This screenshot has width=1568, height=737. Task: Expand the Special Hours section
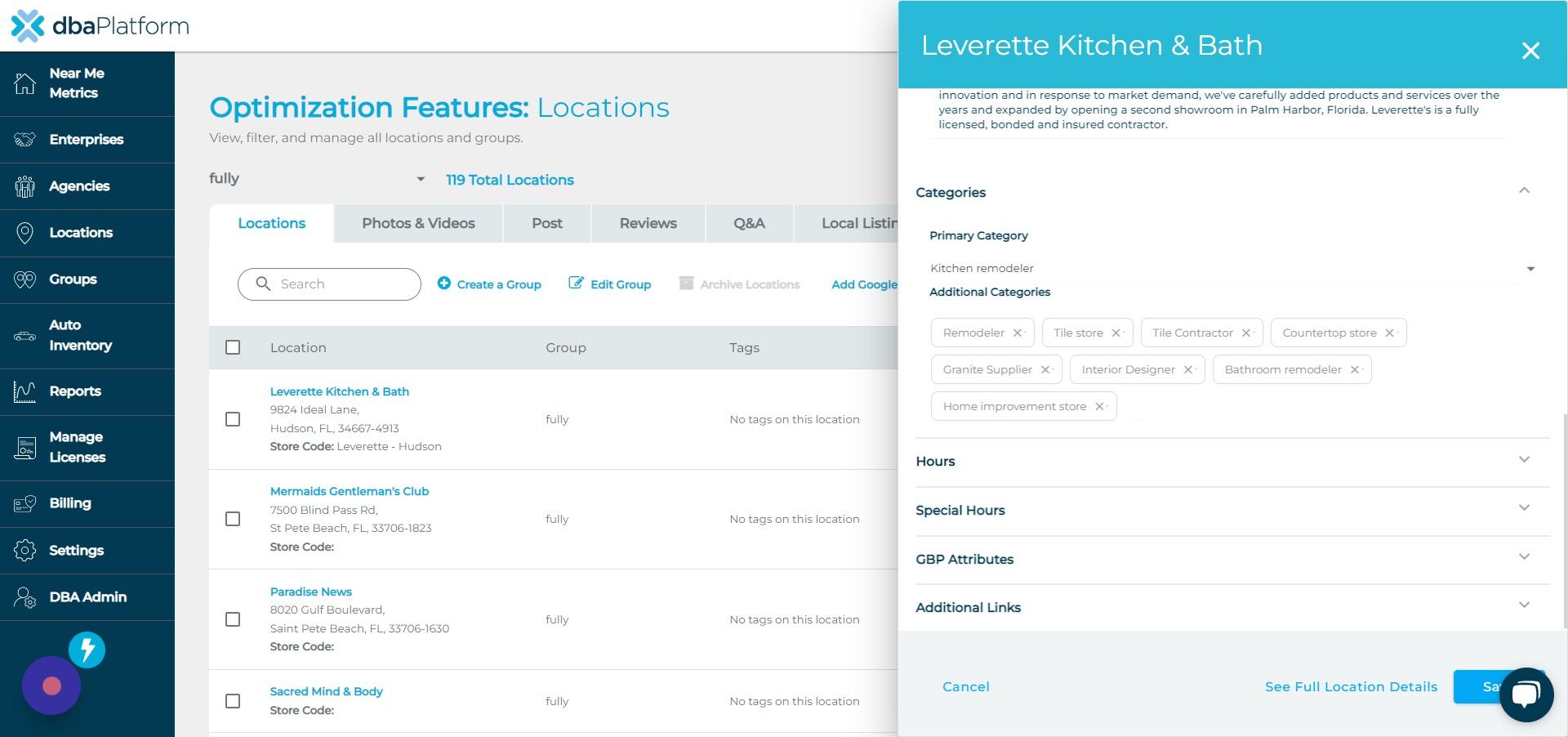[x=1524, y=507]
